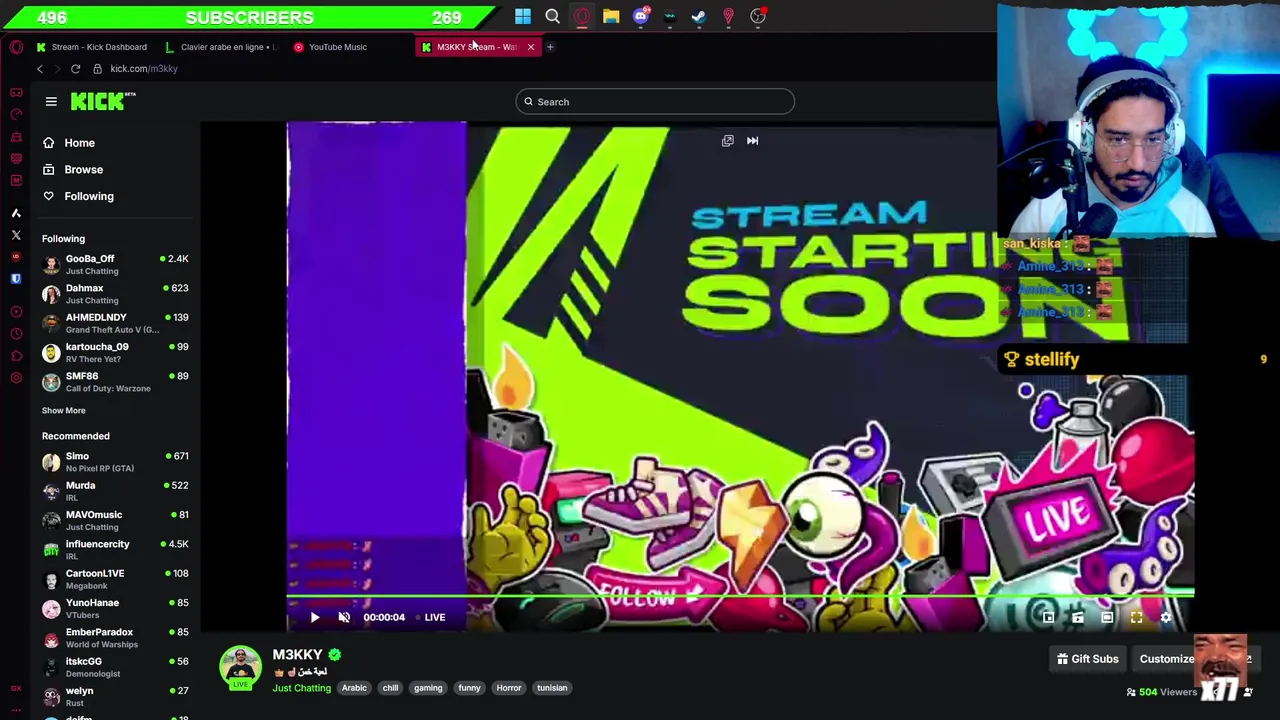Unmute the stream audio
1280x720 pixels.
(x=344, y=617)
